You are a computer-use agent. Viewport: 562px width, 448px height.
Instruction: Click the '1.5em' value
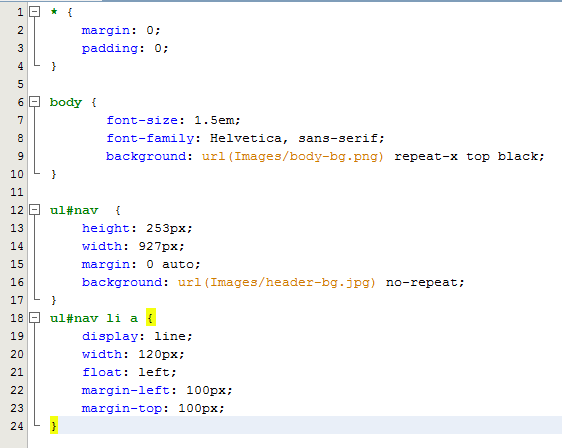[214, 120]
